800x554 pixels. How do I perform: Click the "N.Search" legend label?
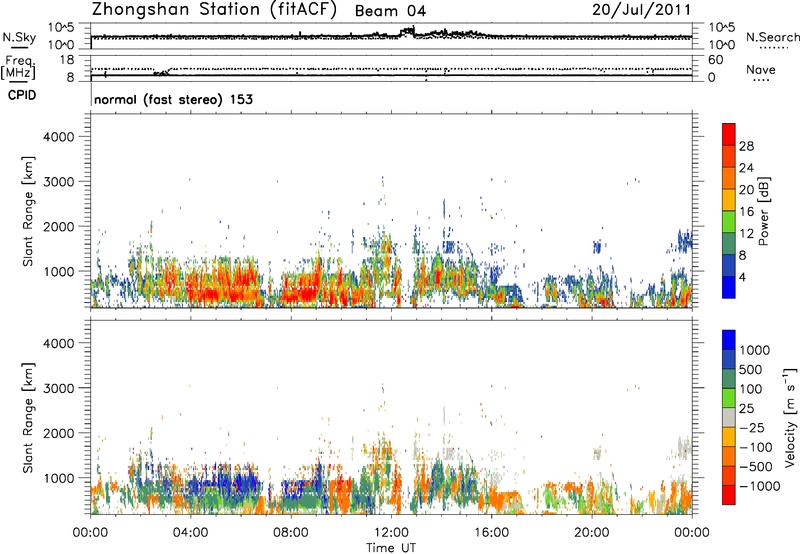click(x=772, y=37)
